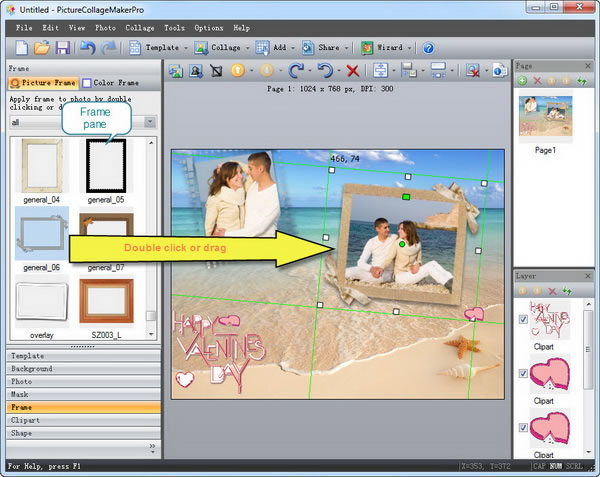The width and height of the screenshot is (600, 477).
Task: Toggle the middle pink hearts Clipart layer checkbox
Action: 523,373
